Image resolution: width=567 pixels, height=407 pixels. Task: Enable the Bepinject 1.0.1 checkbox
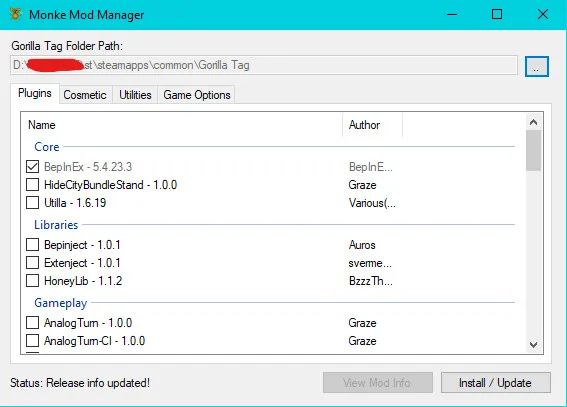tap(33, 245)
